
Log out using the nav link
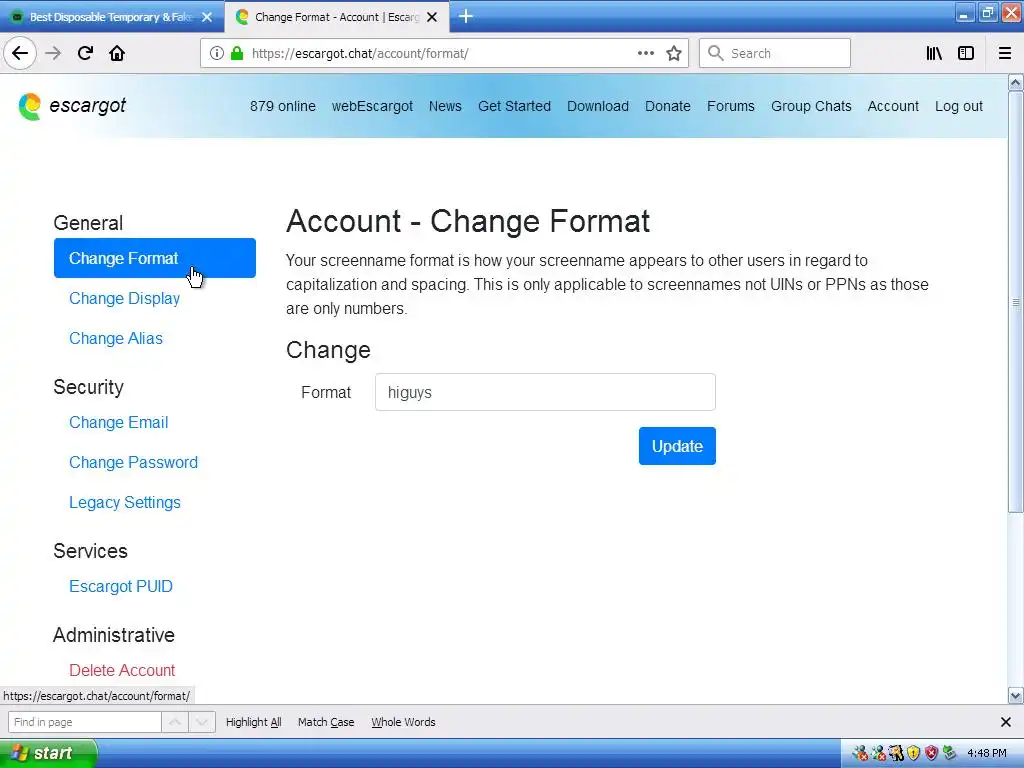(x=959, y=106)
